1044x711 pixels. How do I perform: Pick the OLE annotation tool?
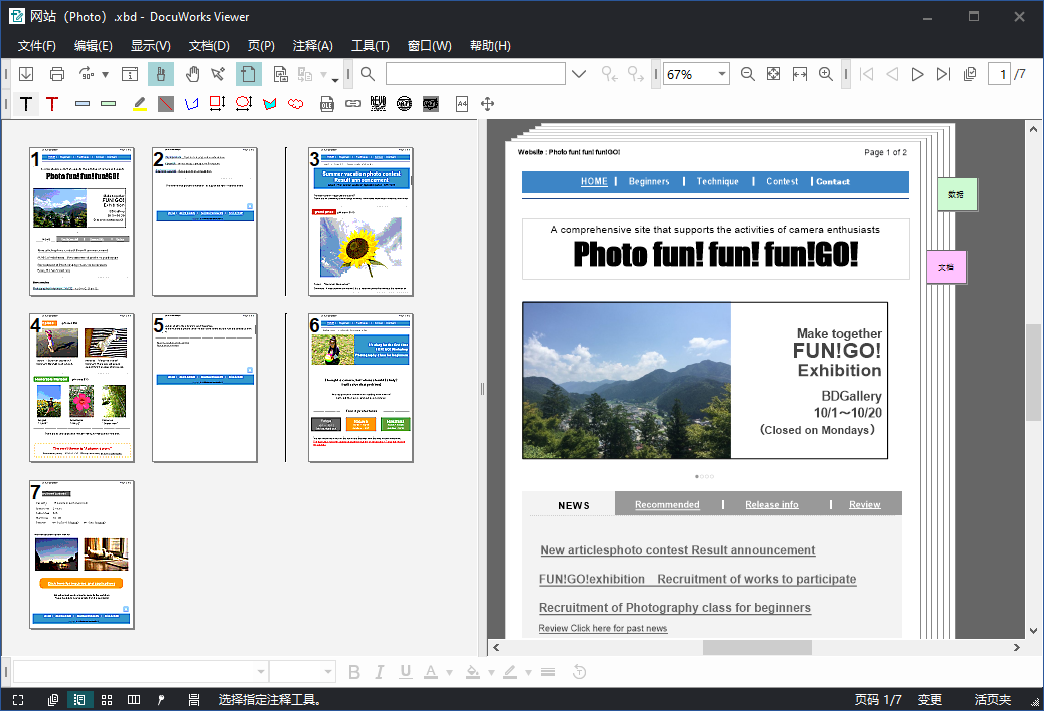327,104
